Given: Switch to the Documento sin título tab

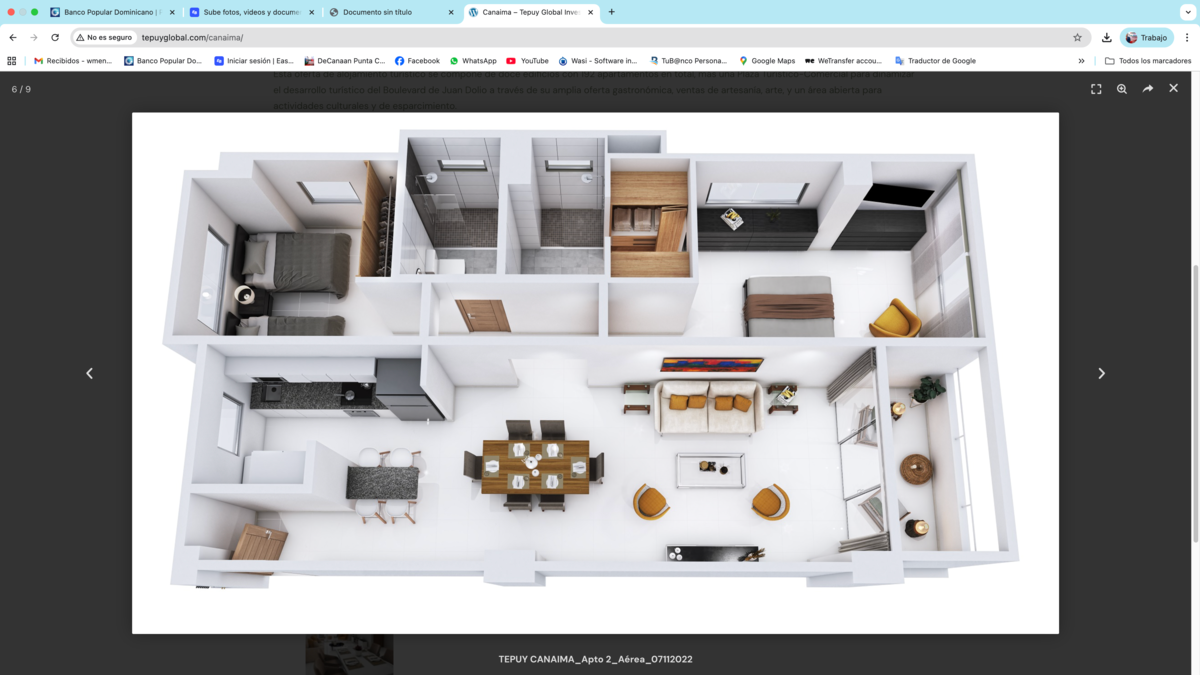Looking at the screenshot, I should tap(386, 12).
